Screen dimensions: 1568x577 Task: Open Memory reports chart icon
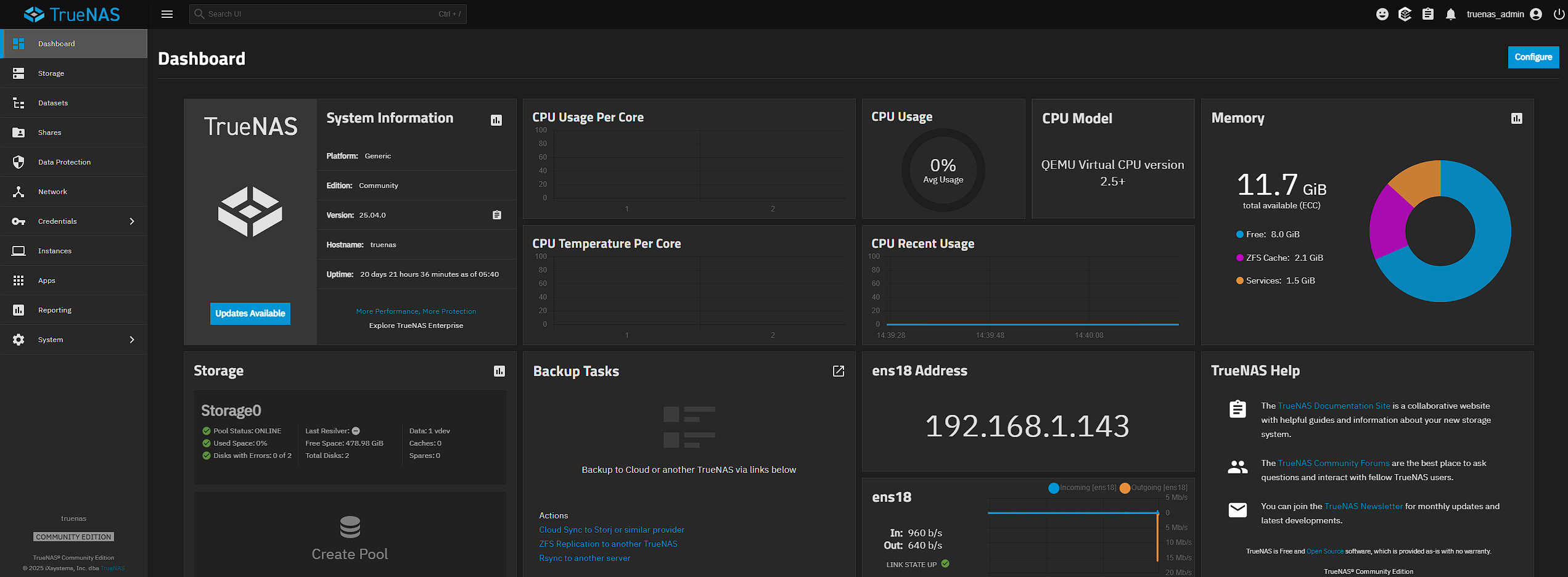(x=1517, y=118)
